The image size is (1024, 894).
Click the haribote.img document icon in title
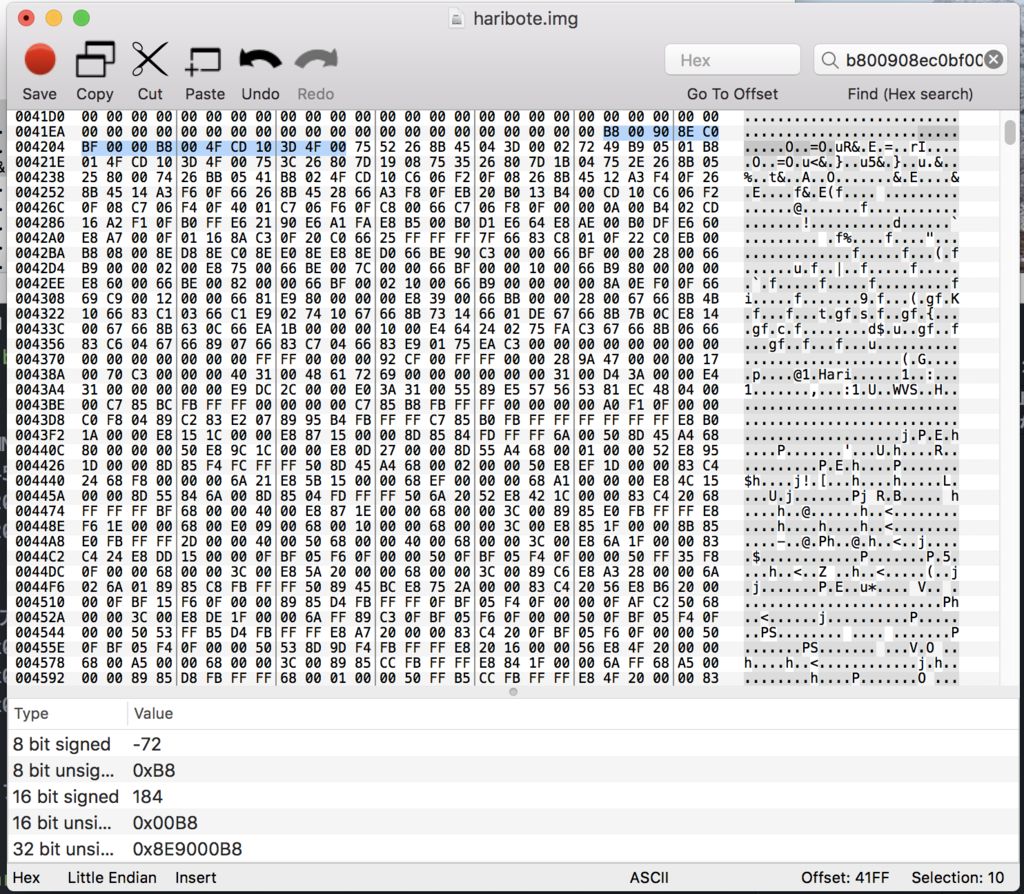coord(456,18)
